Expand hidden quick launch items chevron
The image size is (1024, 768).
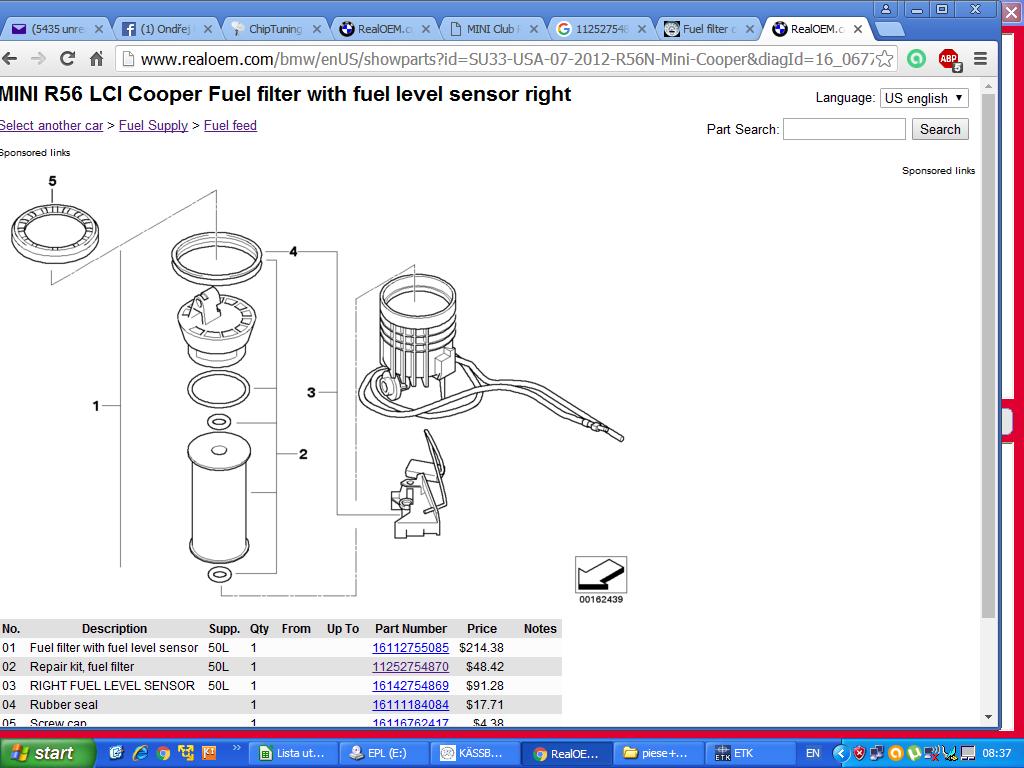click(x=237, y=748)
